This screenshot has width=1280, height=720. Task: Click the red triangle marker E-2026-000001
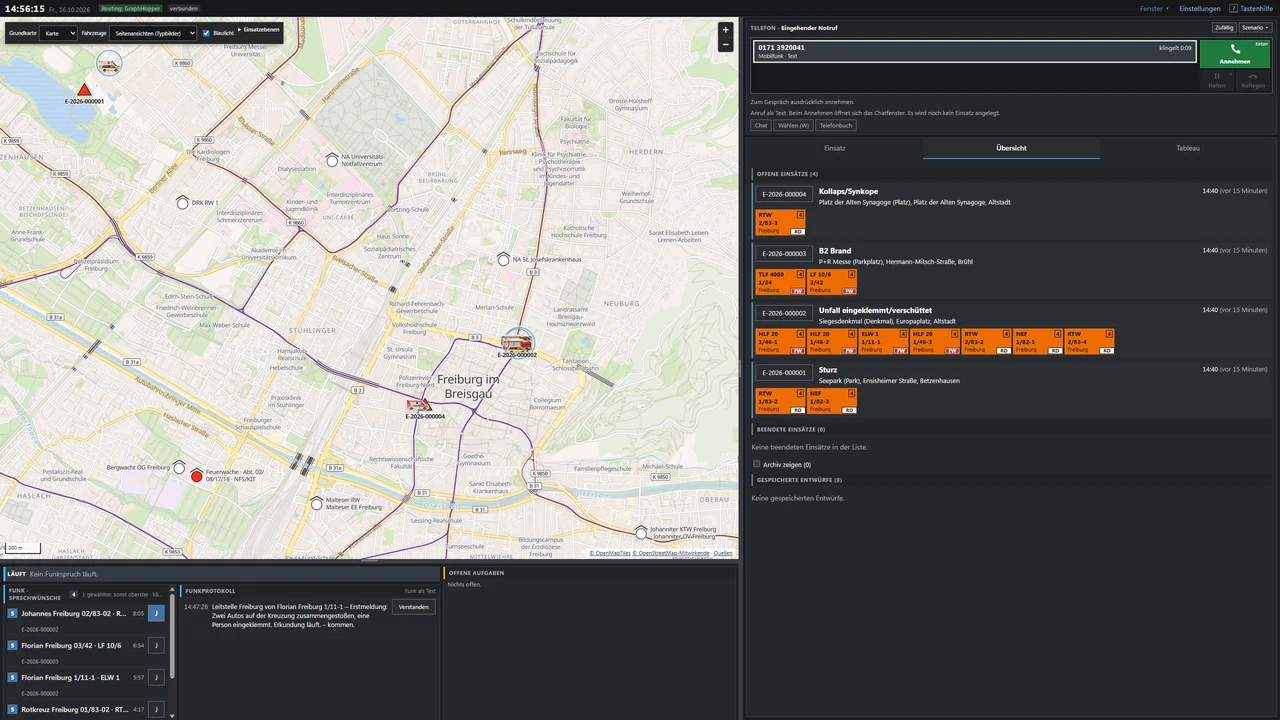point(84,90)
